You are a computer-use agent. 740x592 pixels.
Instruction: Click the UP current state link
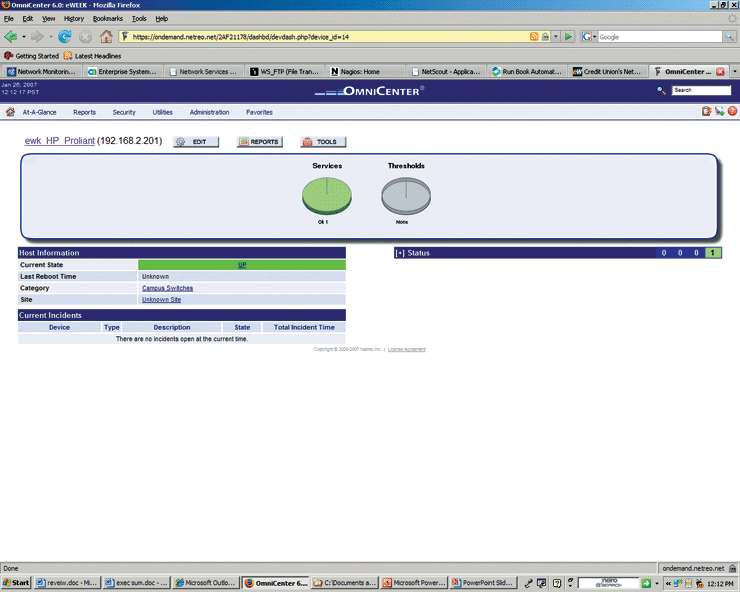tap(242, 265)
